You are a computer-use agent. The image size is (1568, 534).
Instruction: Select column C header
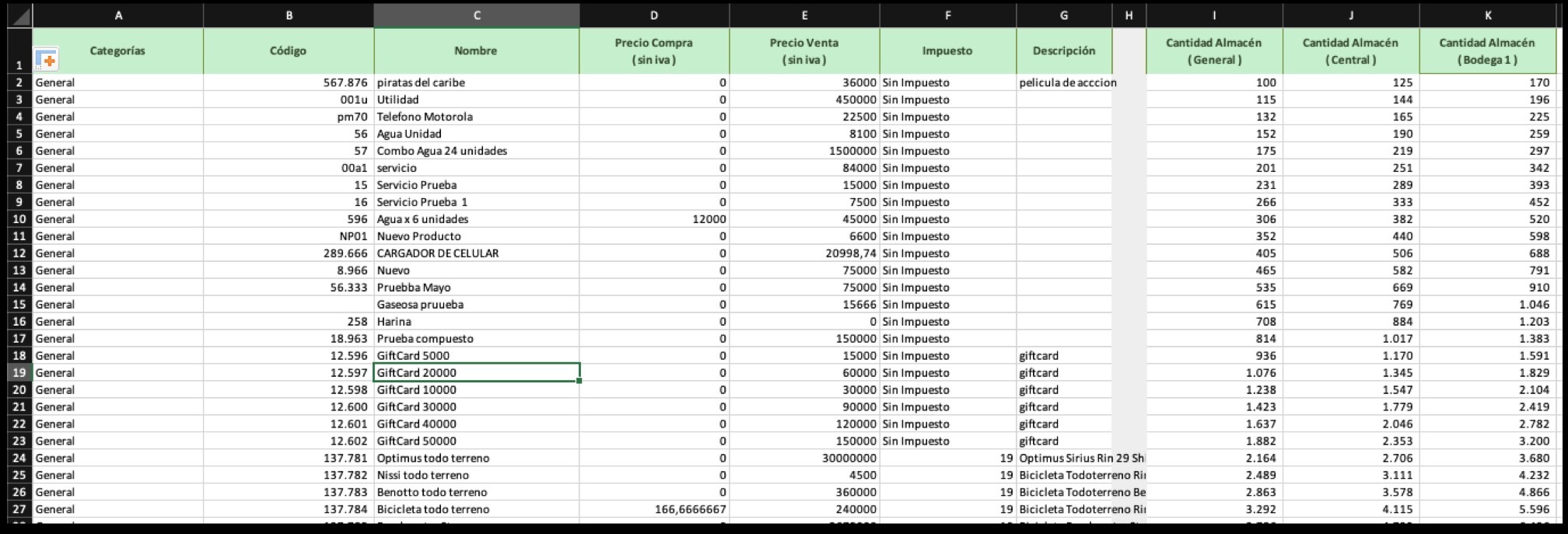476,16
